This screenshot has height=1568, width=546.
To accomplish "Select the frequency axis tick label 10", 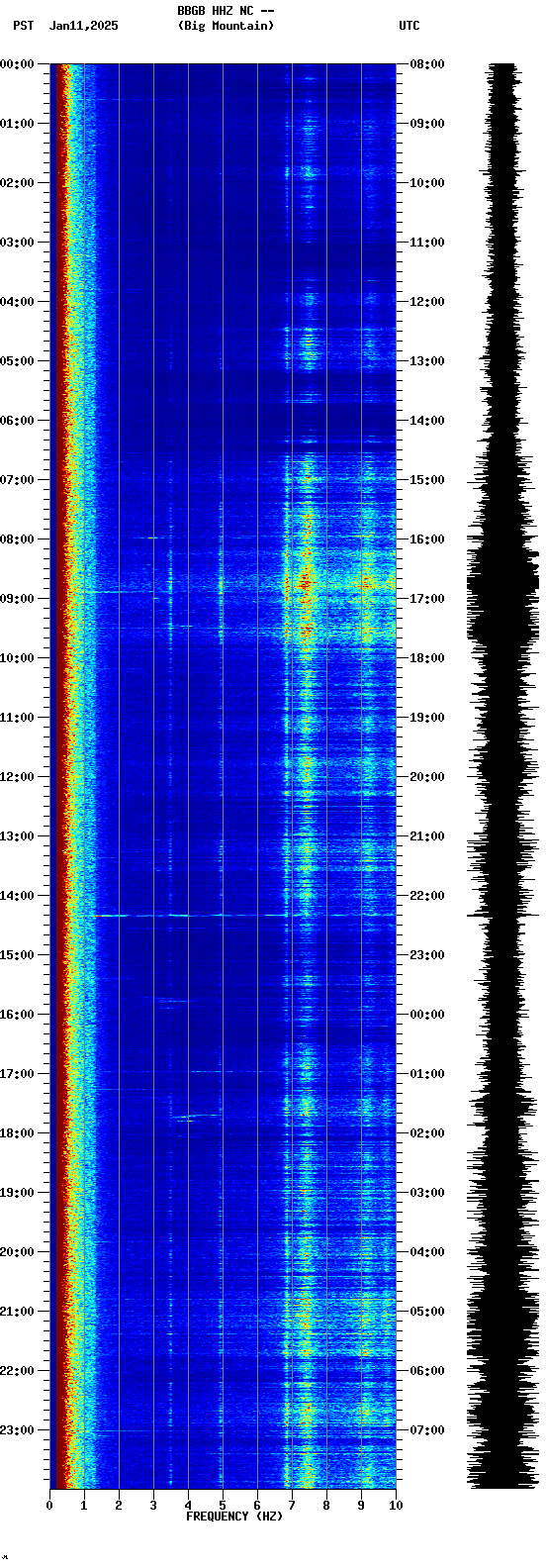I will point(396,1506).
